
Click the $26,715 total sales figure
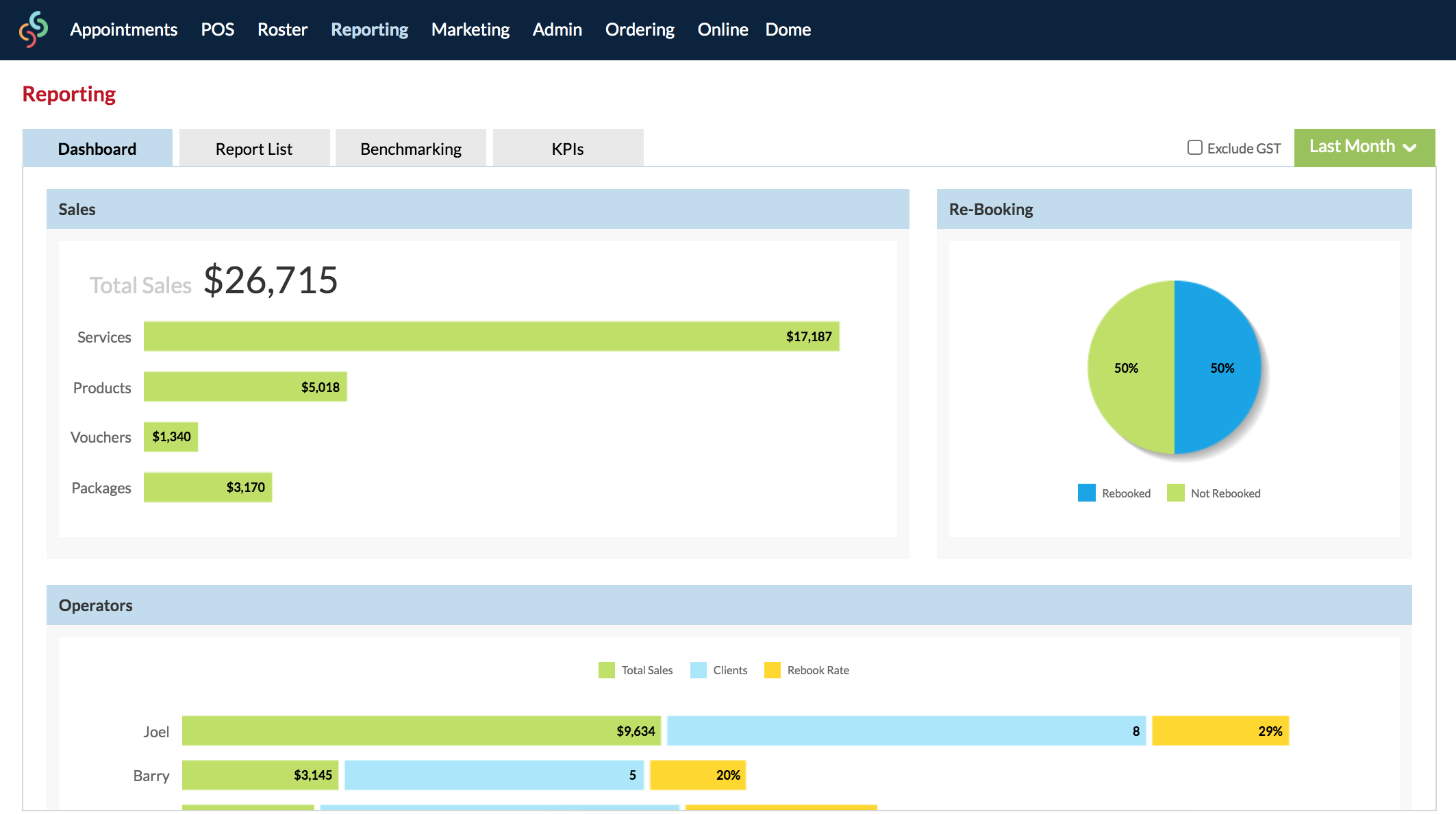coord(271,280)
